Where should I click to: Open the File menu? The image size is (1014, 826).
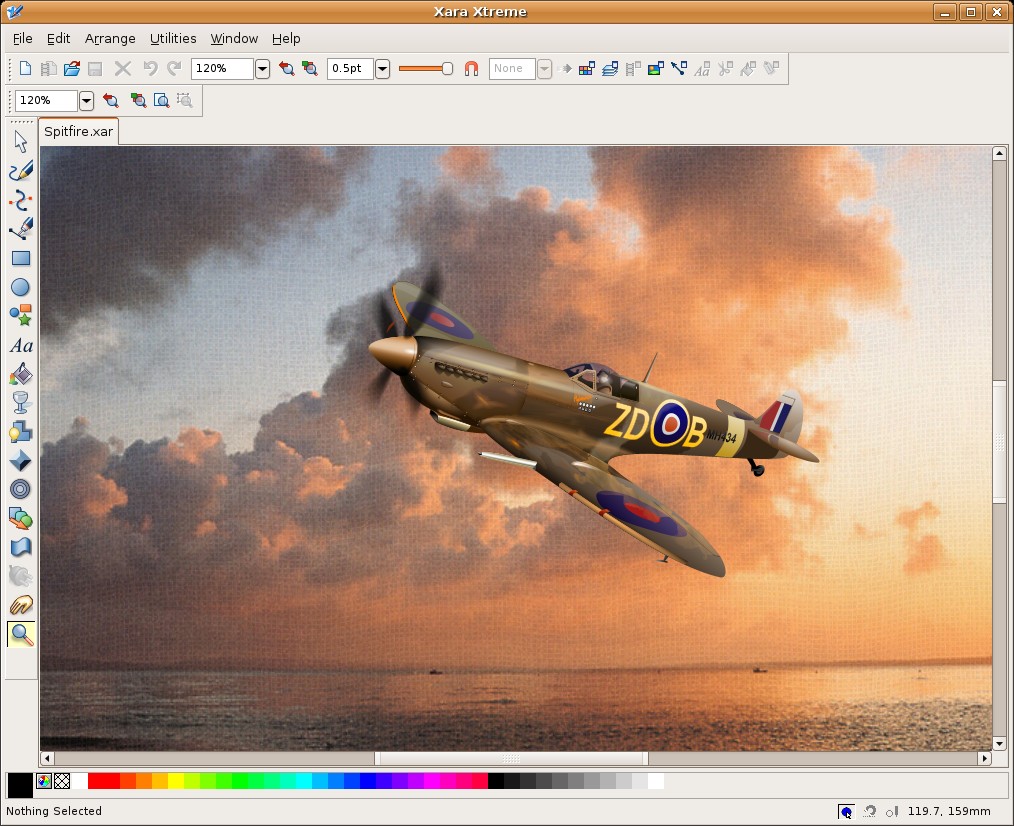point(23,39)
